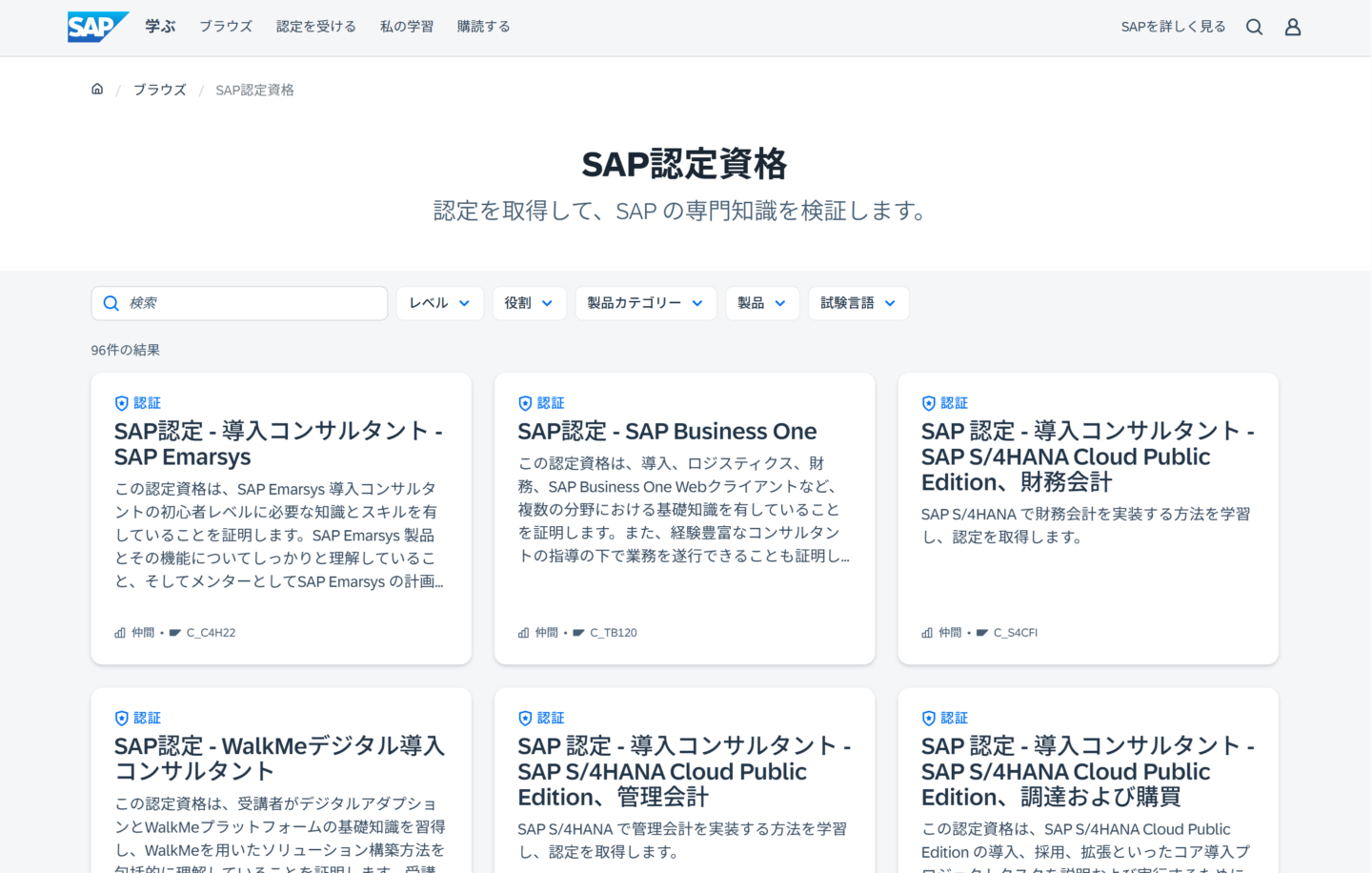1372x873 pixels.
Task: Open the 製品カテゴリー filter dropdown
Action: (x=645, y=303)
